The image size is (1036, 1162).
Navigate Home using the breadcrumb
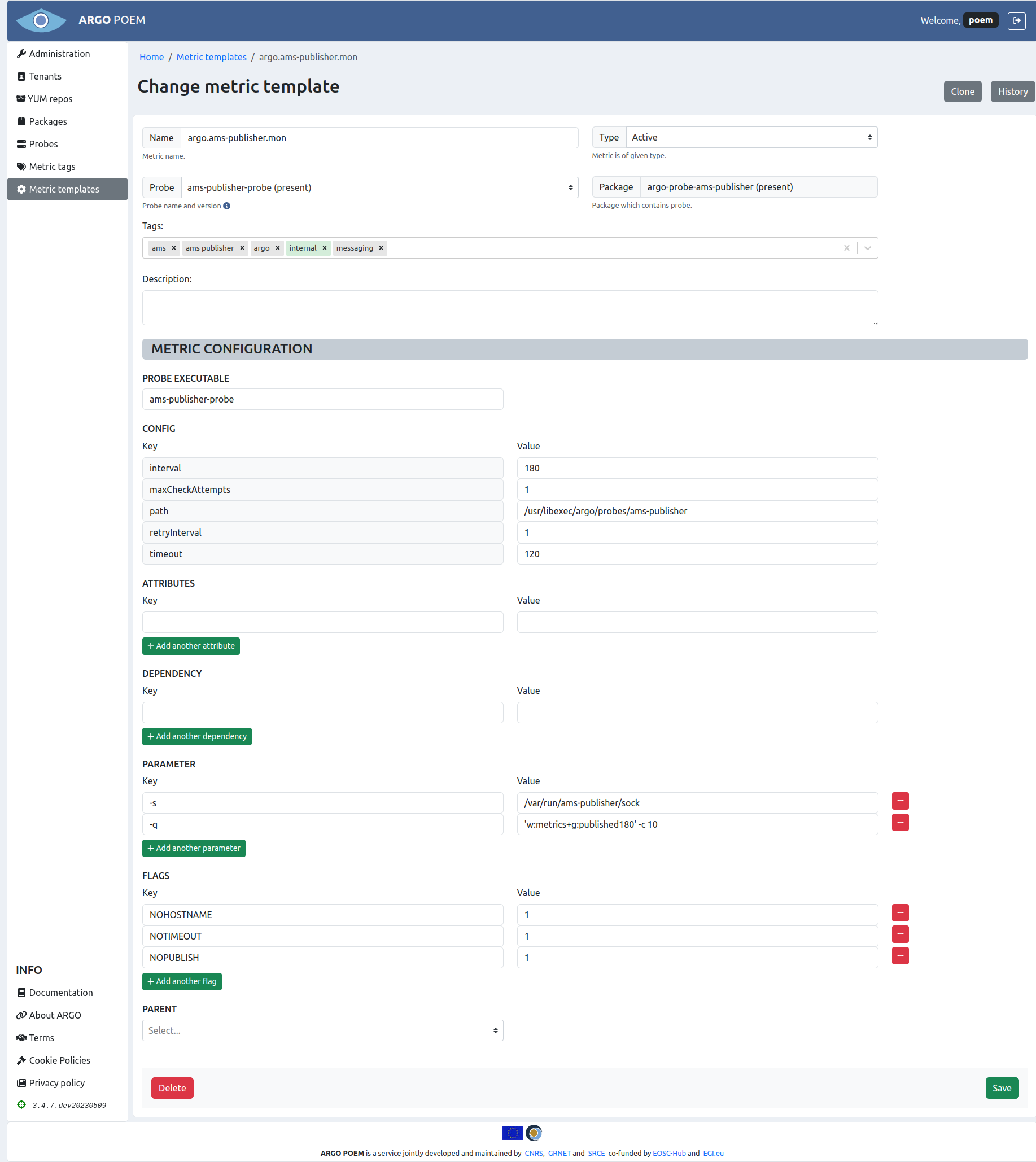tap(151, 57)
